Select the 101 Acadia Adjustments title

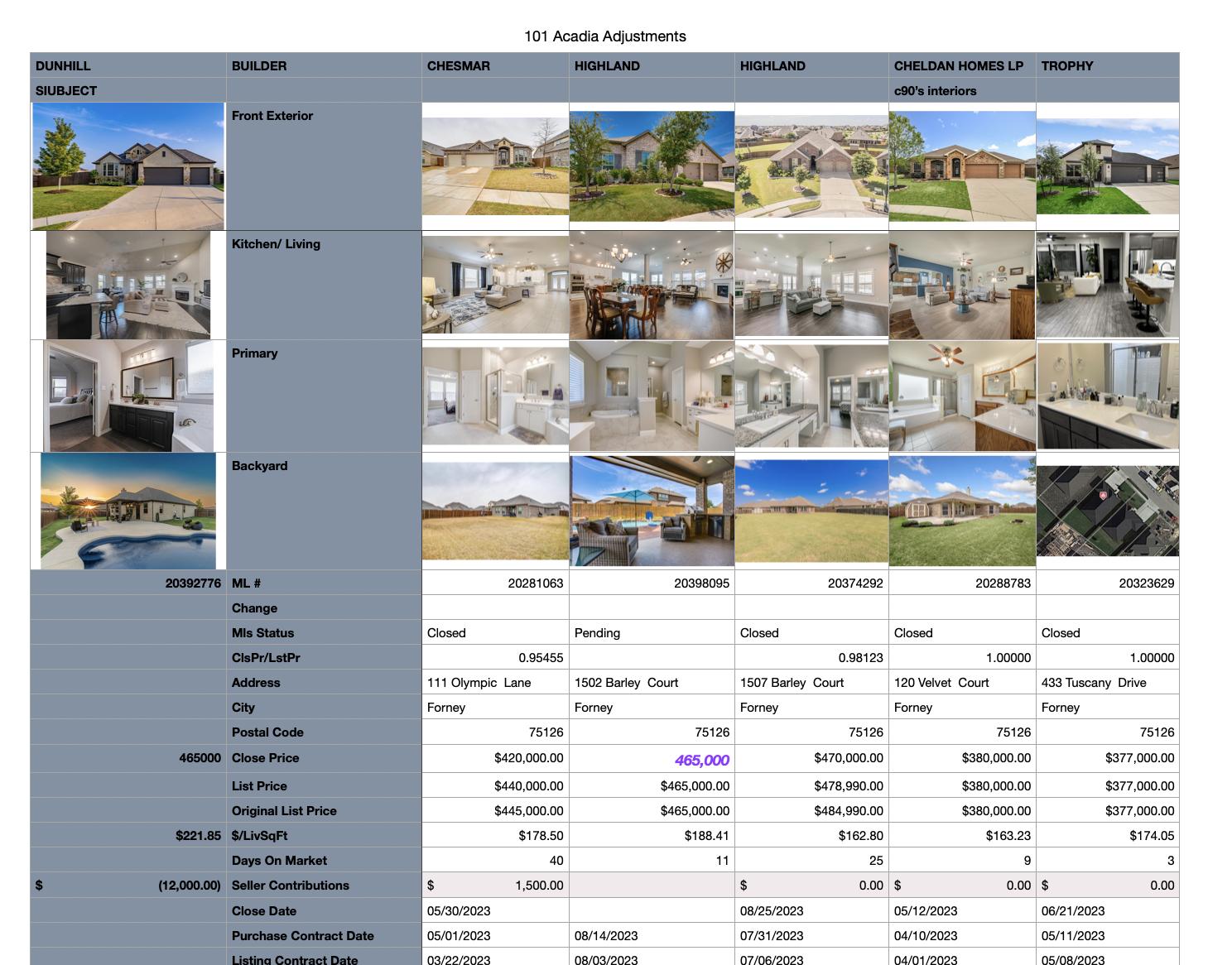click(604, 36)
